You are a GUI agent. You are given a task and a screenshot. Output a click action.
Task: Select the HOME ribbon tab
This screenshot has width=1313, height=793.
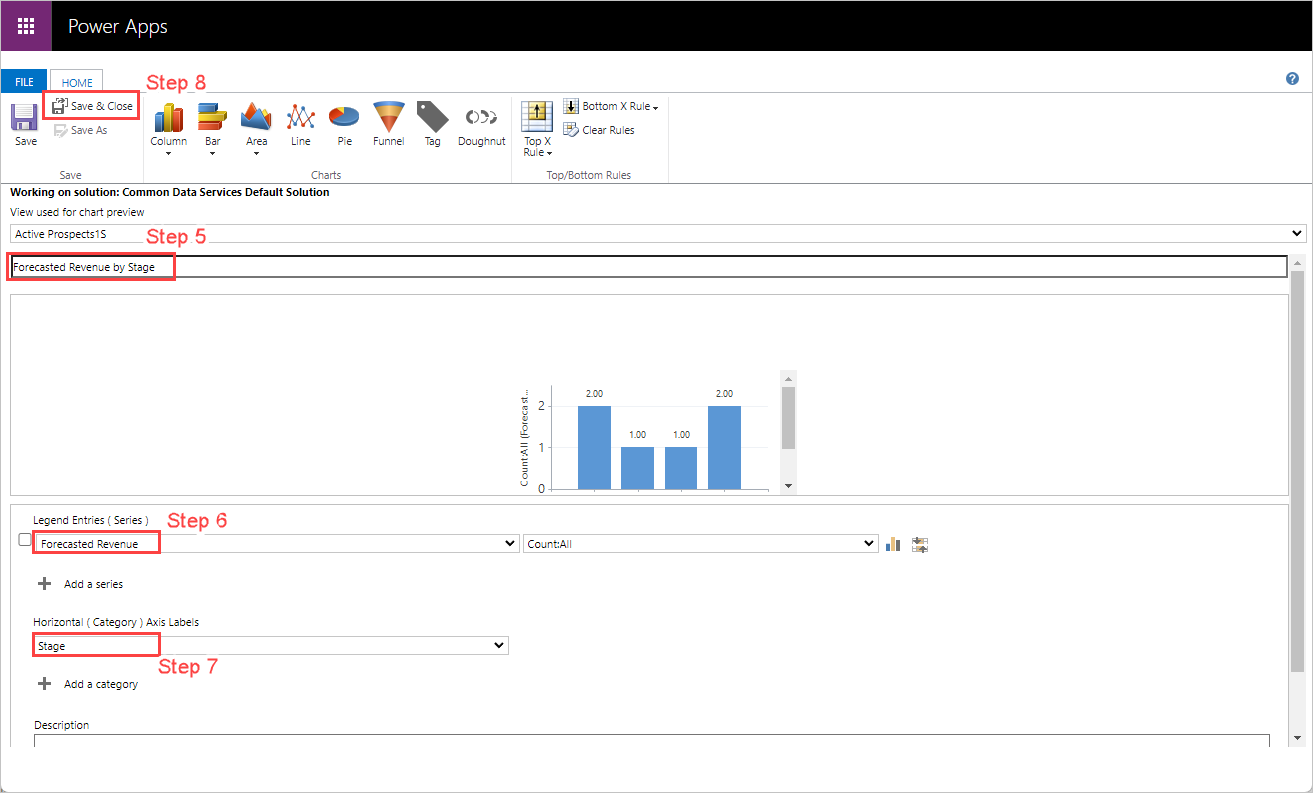coord(76,81)
